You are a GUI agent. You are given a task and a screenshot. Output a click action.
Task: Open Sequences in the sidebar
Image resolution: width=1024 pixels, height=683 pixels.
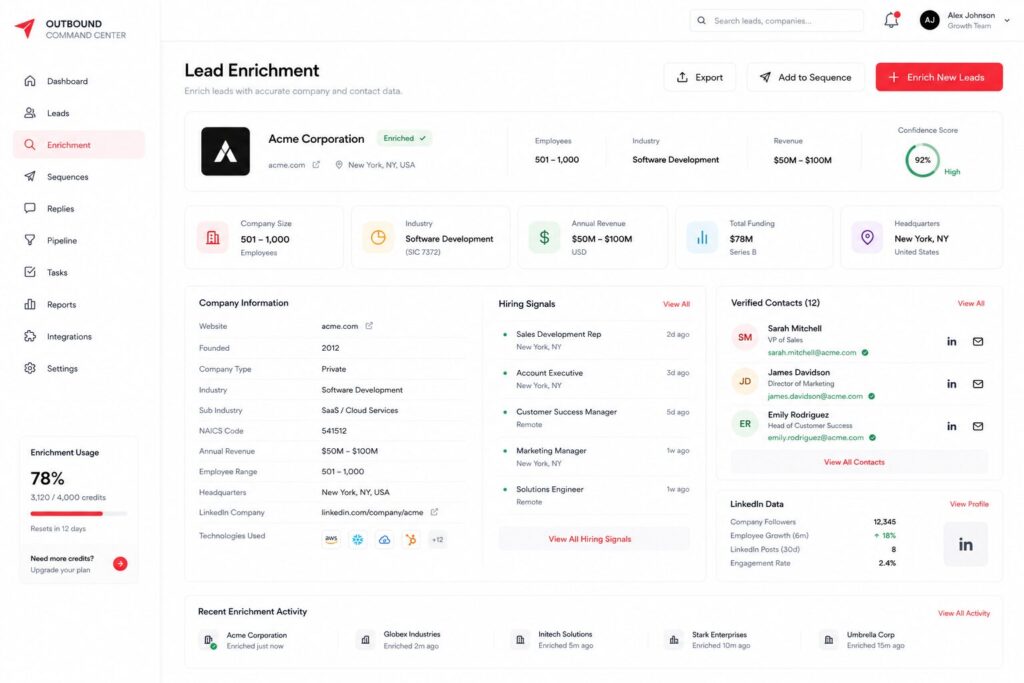[x=78, y=176]
